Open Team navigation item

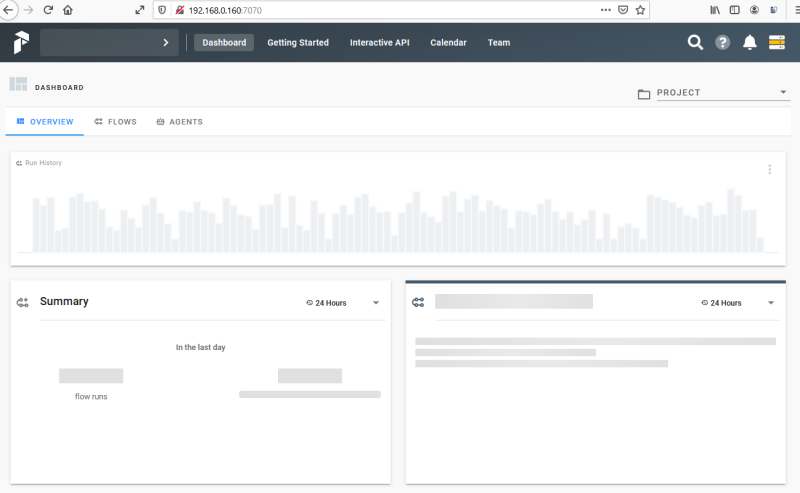click(x=498, y=42)
